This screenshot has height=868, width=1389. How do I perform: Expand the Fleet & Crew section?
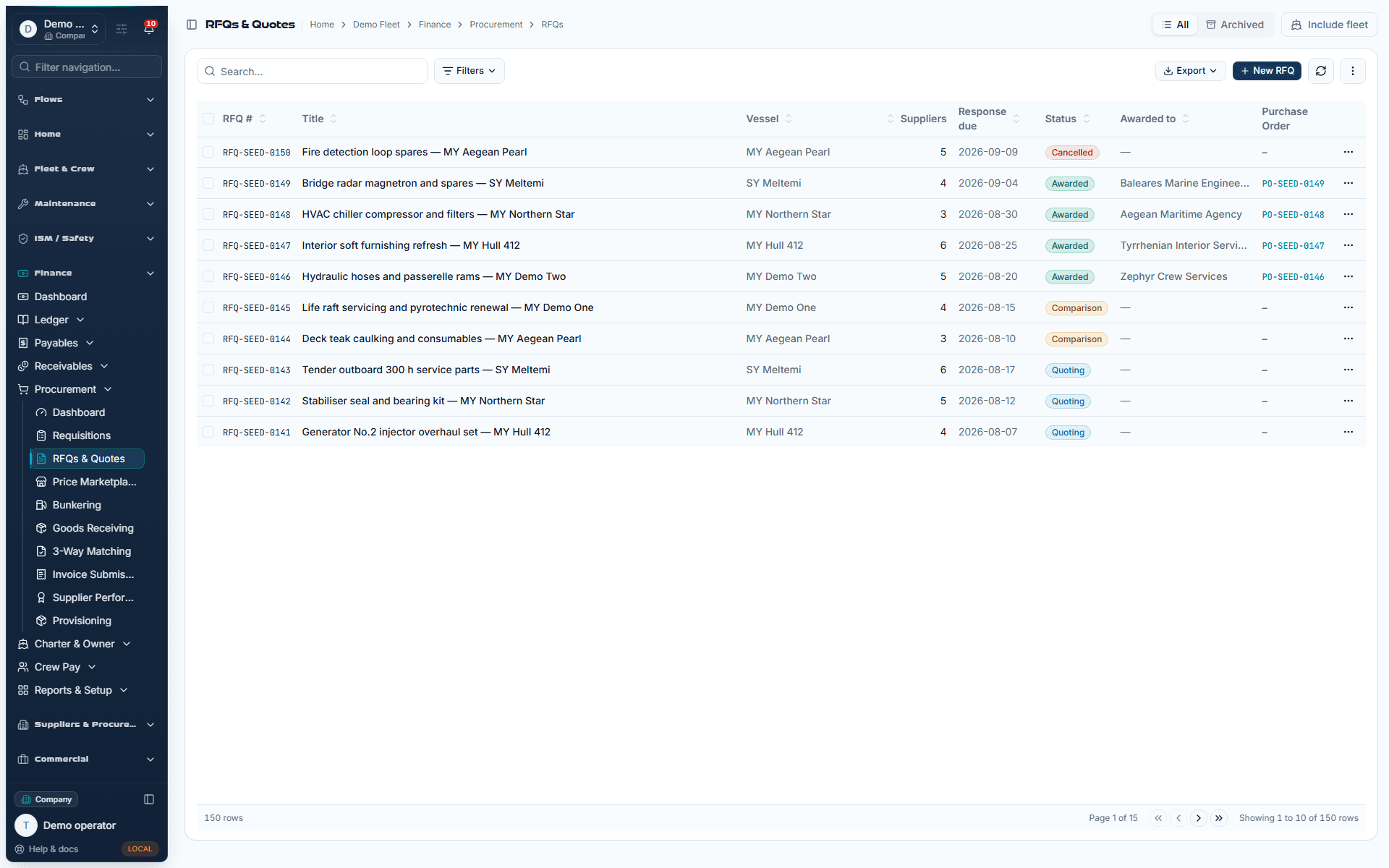click(87, 169)
